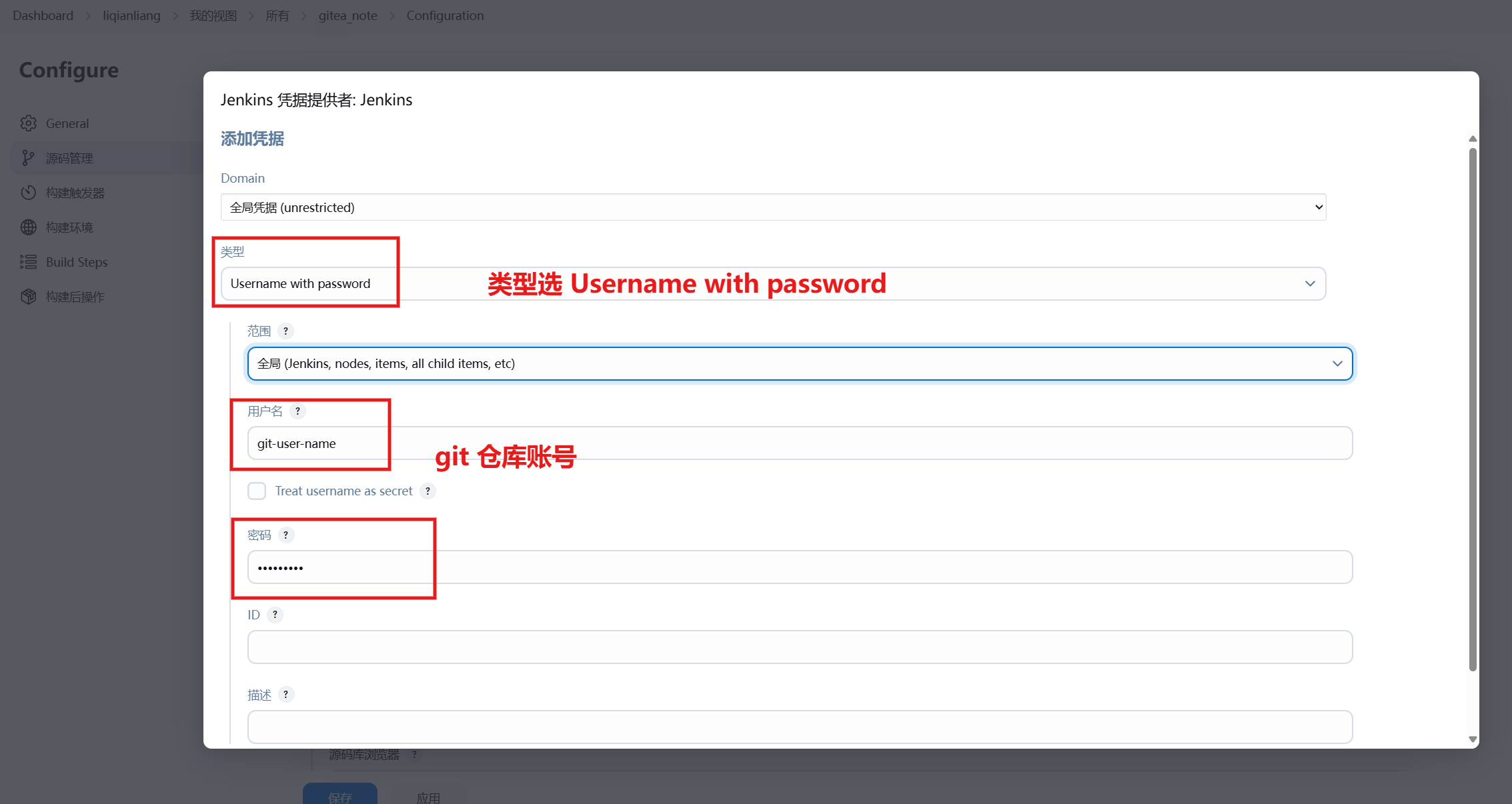Click the 构建后操作 cube icon
This screenshot has height=804, width=1512.
(28, 297)
